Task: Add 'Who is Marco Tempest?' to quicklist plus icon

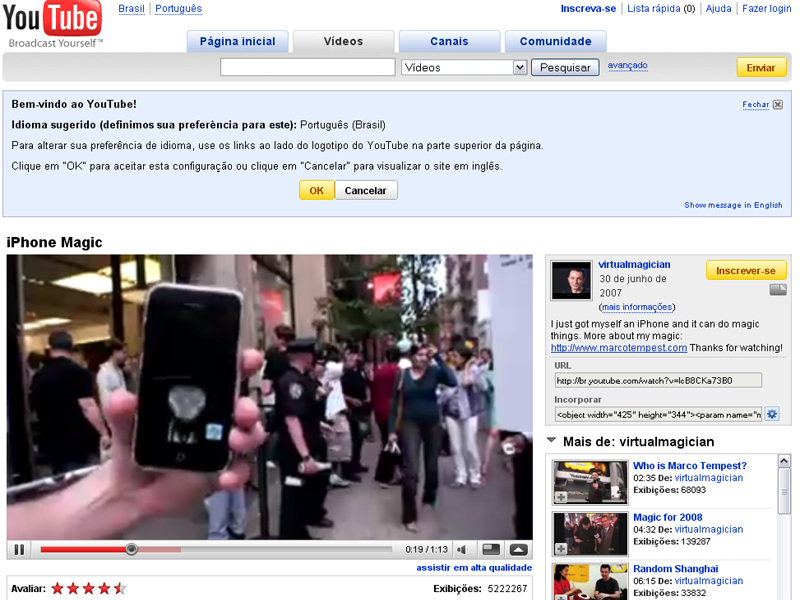Action: click(x=561, y=496)
